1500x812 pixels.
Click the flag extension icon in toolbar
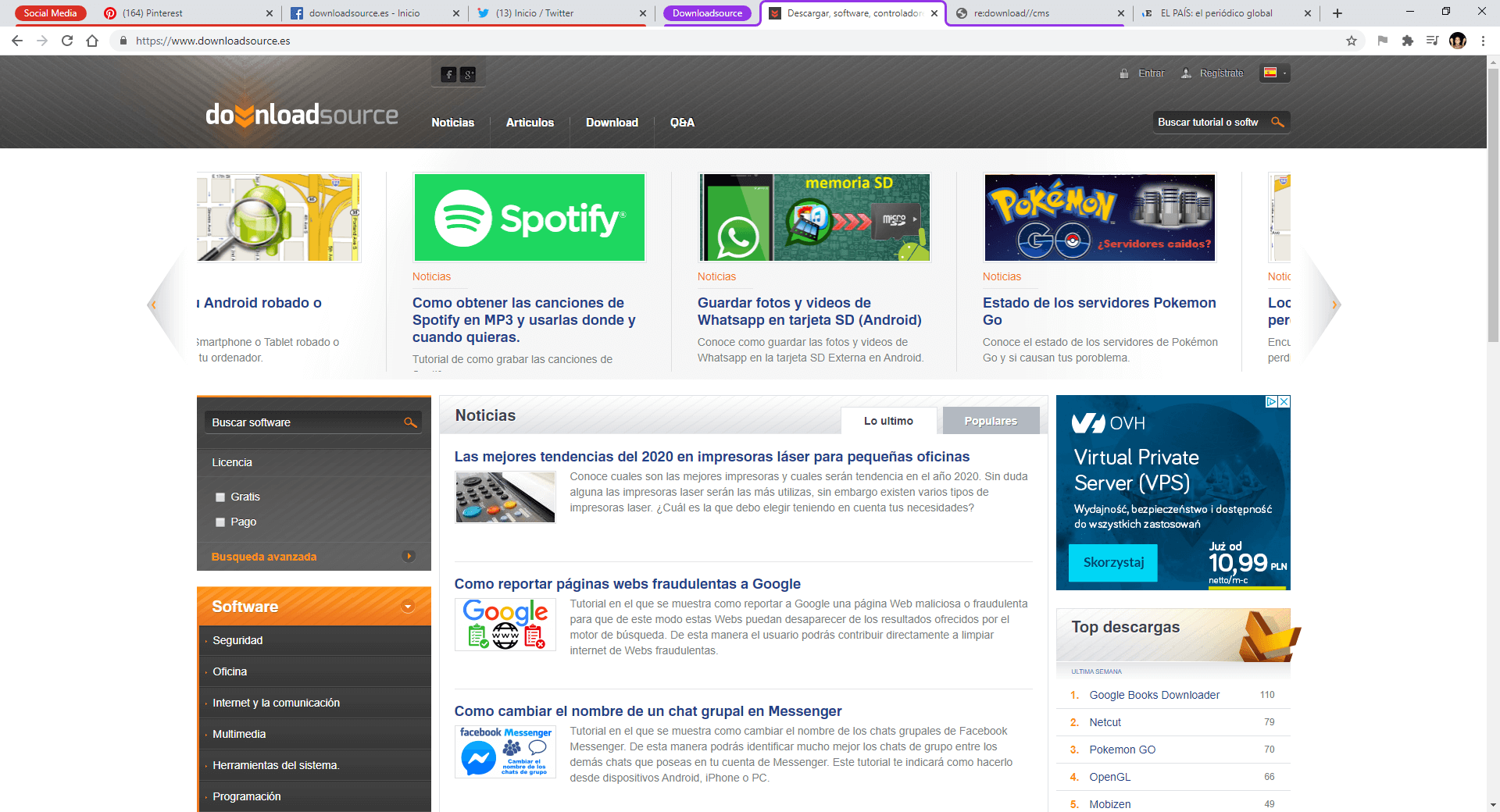click(1383, 41)
